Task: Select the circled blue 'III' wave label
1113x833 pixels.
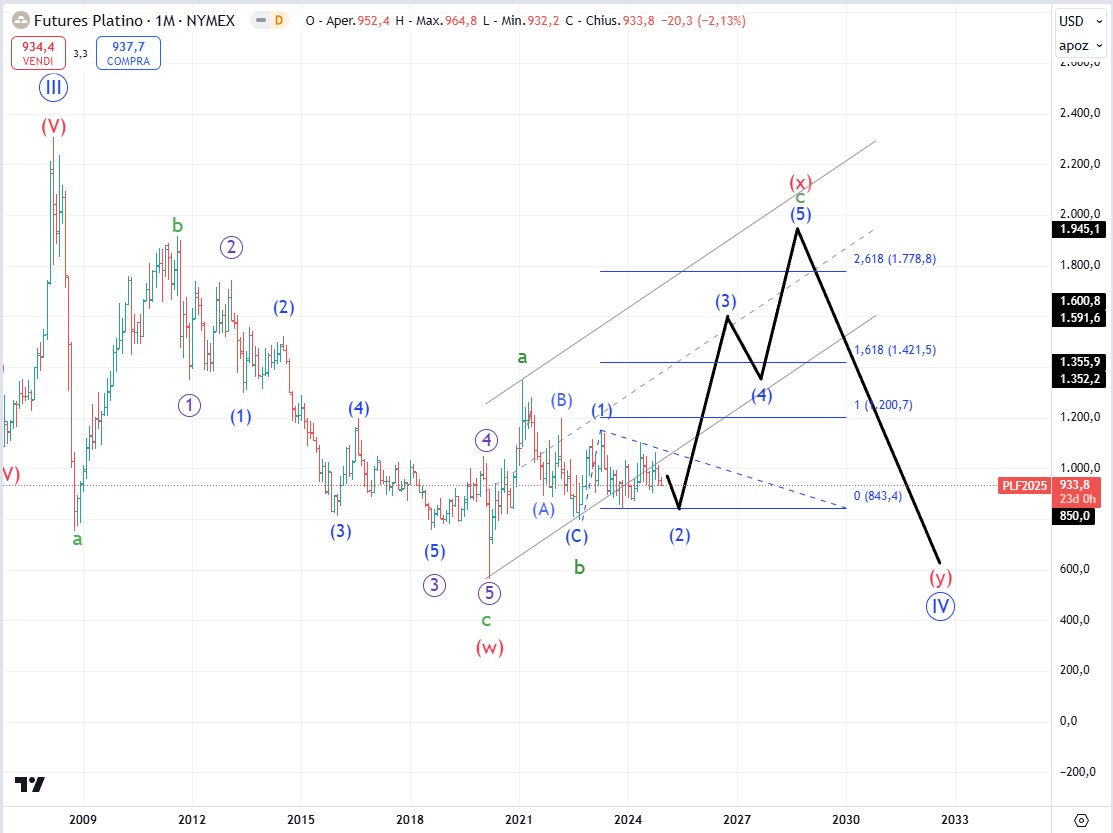Action: [x=53, y=87]
